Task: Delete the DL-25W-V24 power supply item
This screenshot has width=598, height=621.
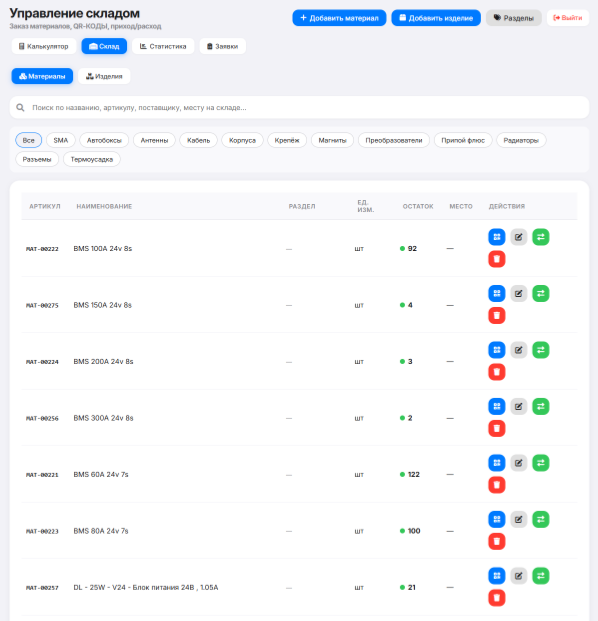Action: coord(497,598)
